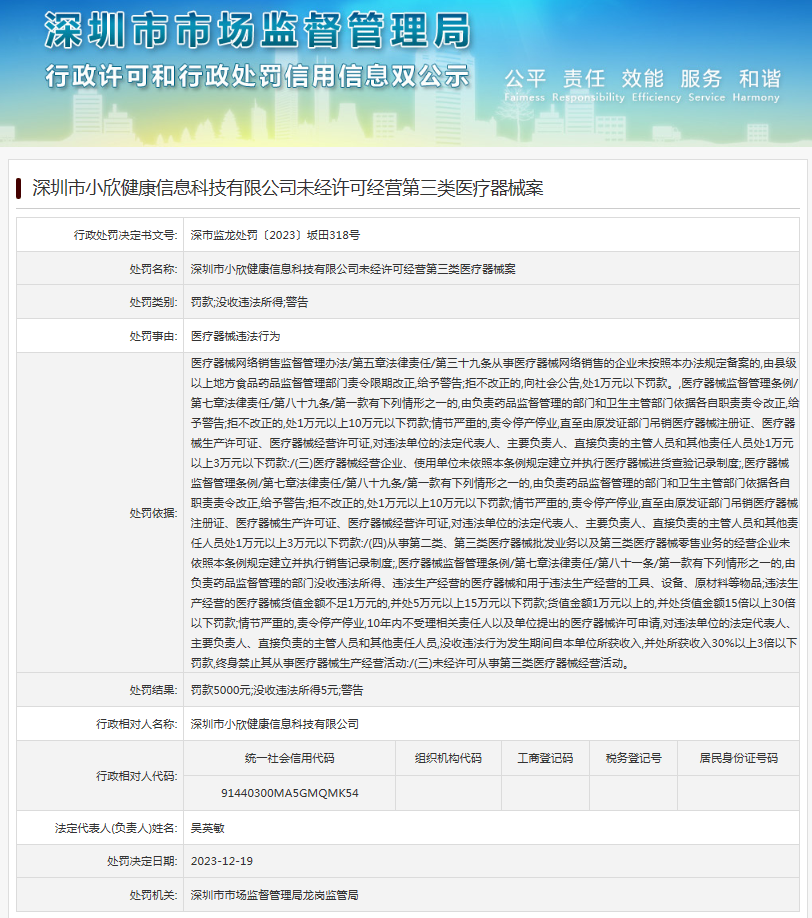The image size is (812, 918).
Task: Click the 行政相对人名称 label
Action: point(136,724)
